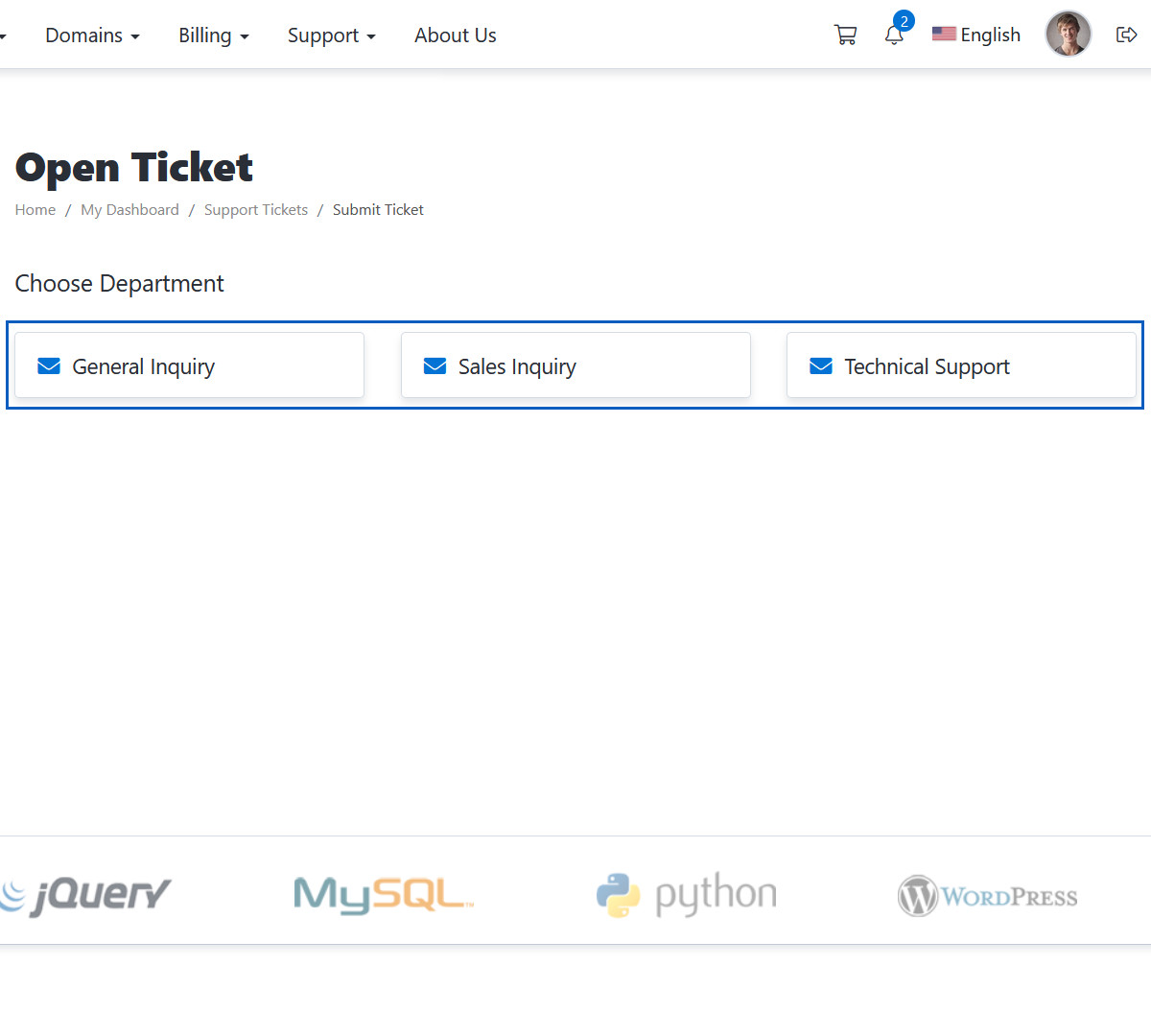
Task: Open the user profile avatar
Action: (x=1068, y=35)
